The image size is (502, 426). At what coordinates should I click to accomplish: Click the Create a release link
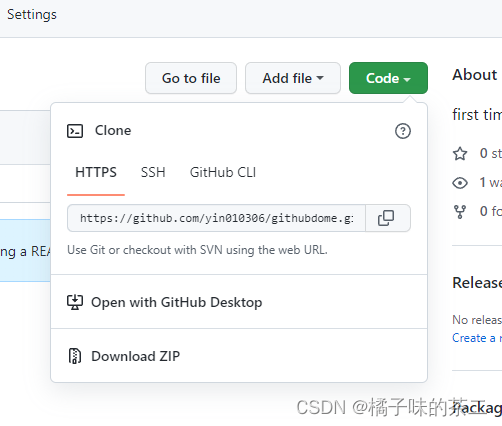point(477,338)
